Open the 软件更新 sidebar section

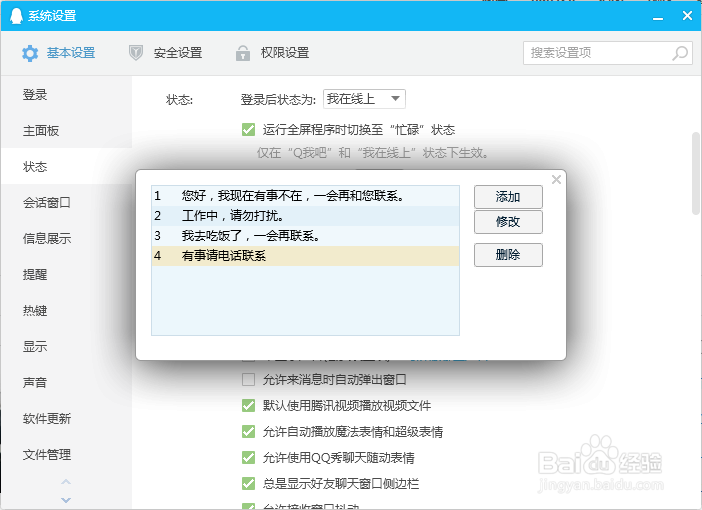tap(66, 419)
